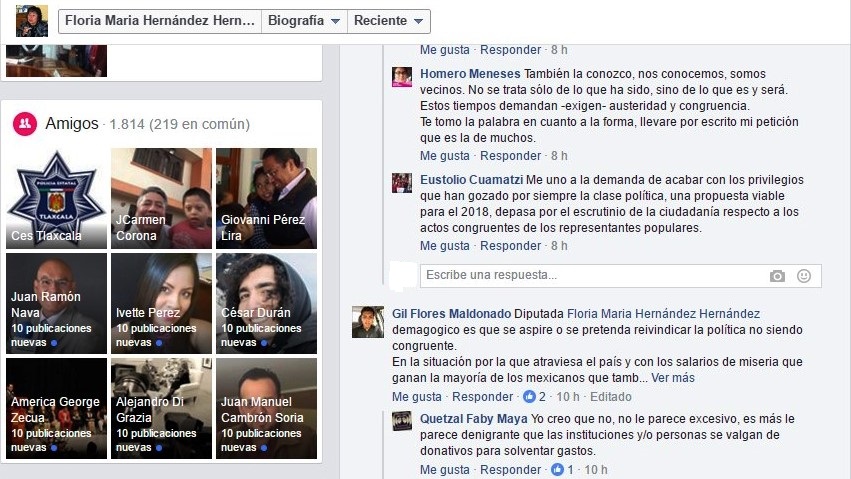
Task: Expand the Biografía dropdown
Action: [x=304, y=21]
